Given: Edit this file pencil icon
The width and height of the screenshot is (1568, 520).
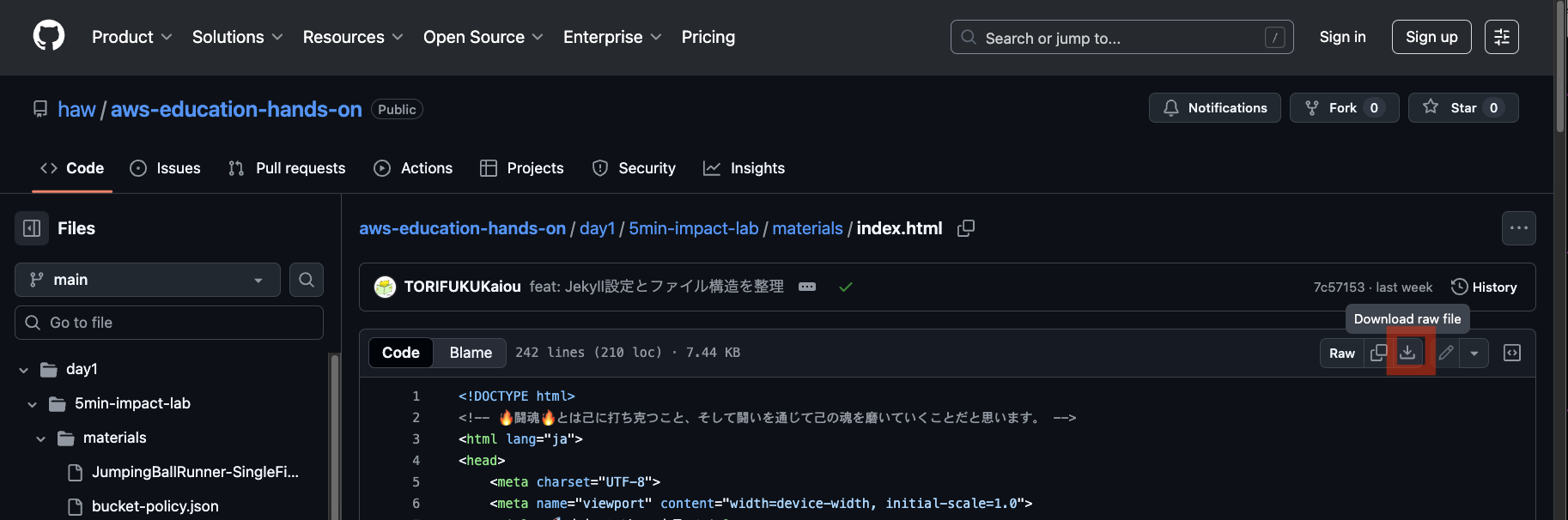Looking at the screenshot, I should point(1446,353).
